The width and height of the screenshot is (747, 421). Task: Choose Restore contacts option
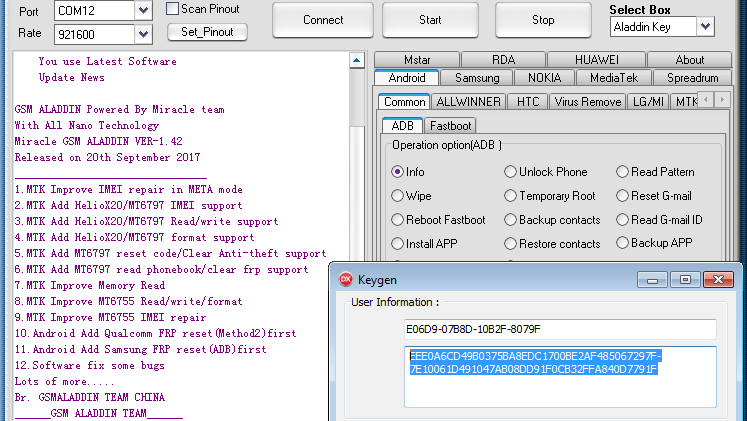(510, 243)
